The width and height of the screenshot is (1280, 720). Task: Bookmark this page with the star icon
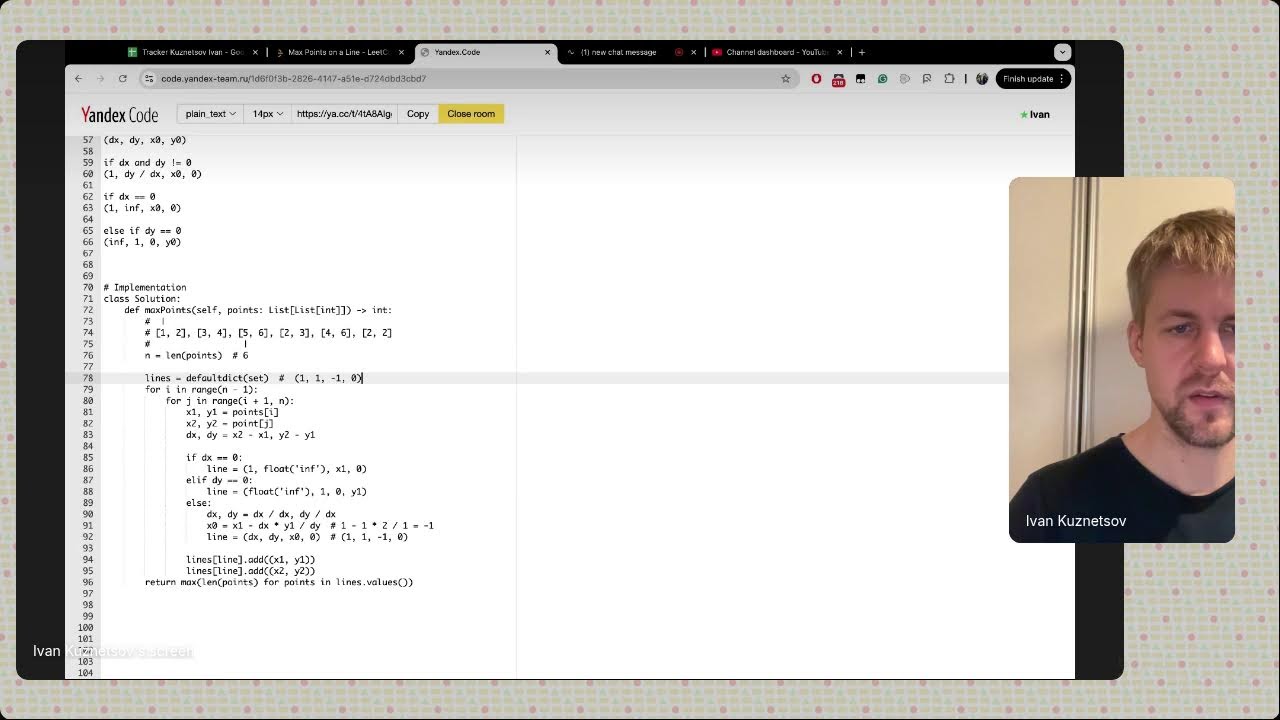[x=786, y=78]
